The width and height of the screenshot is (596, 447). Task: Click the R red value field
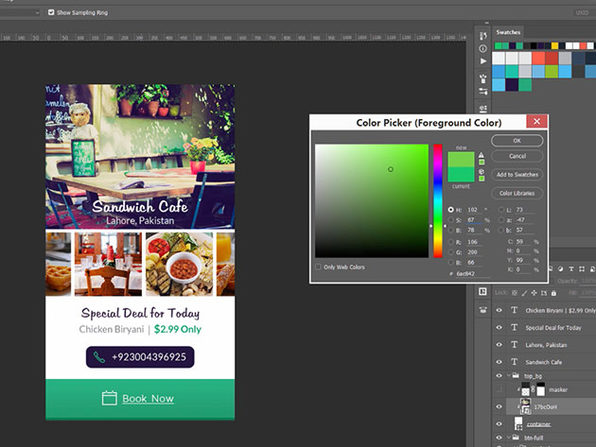[x=474, y=242]
